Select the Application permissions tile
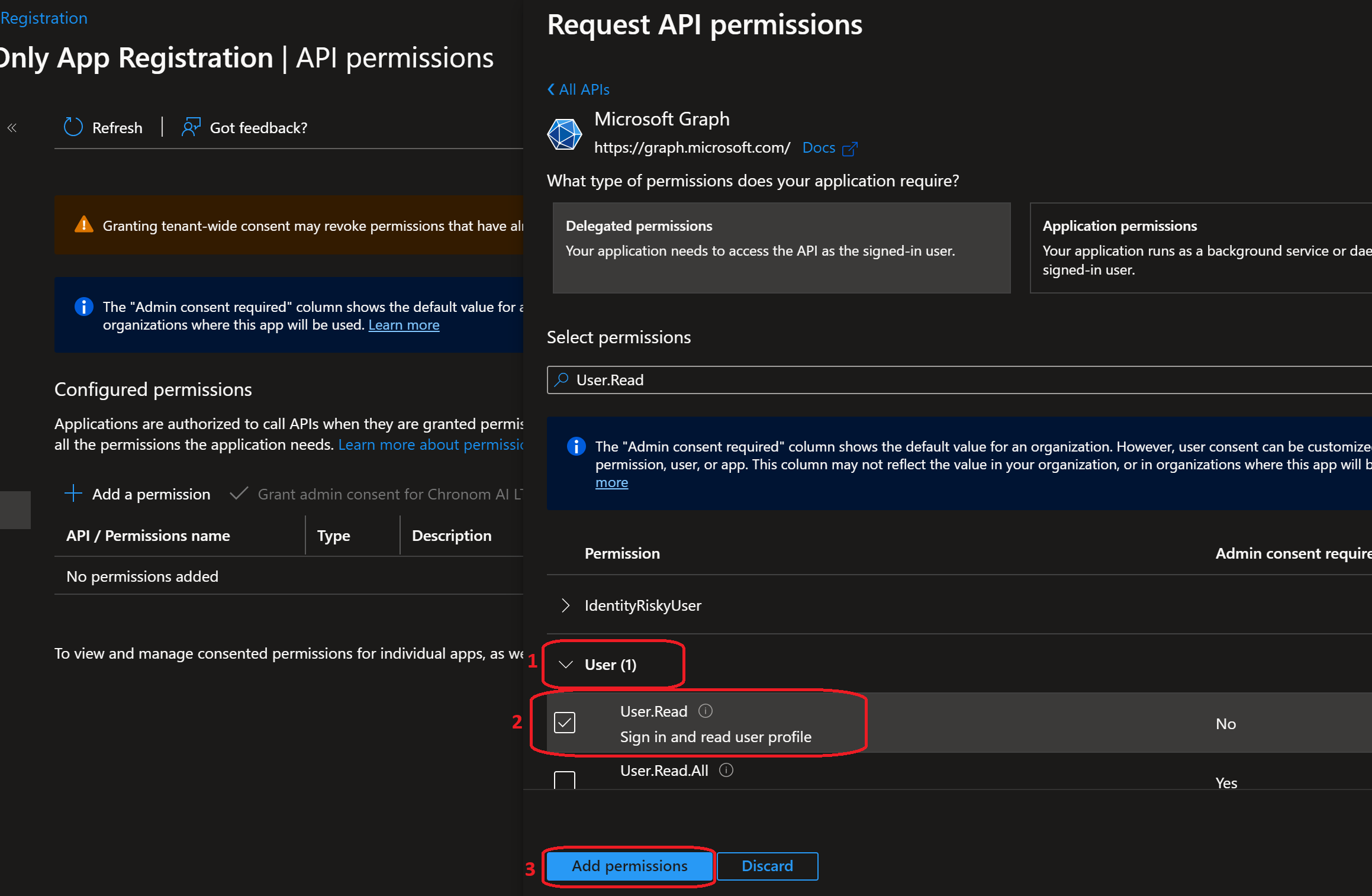 point(1200,249)
